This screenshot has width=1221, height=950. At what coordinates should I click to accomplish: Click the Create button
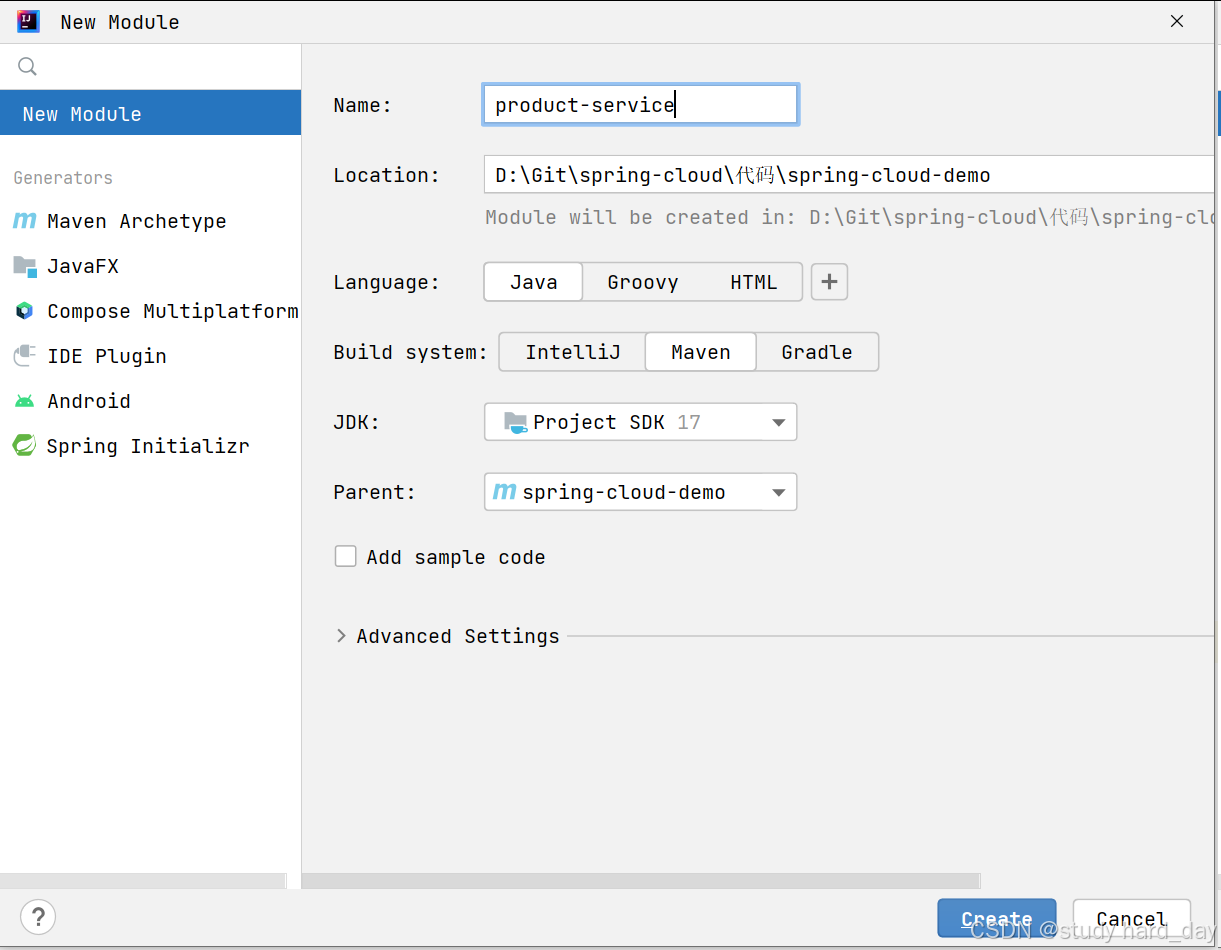[x=996, y=918]
